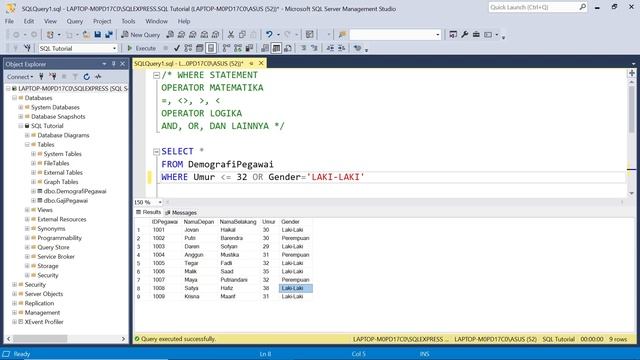Open the Project menu
The width and height of the screenshot is (640, 360).
pos(102,21)
